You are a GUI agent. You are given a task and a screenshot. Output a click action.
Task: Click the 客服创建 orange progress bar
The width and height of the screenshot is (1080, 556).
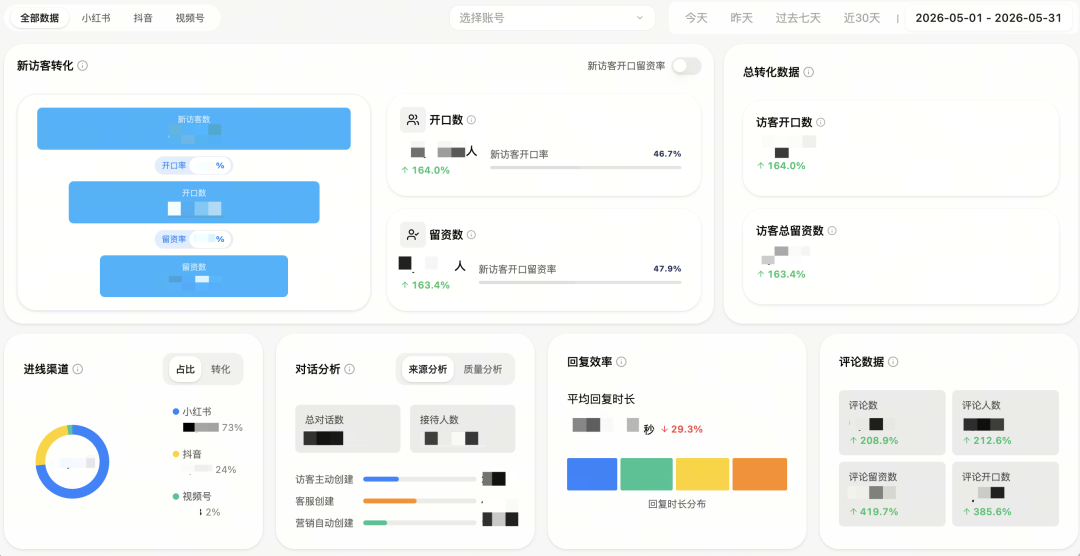coord(419,501)
